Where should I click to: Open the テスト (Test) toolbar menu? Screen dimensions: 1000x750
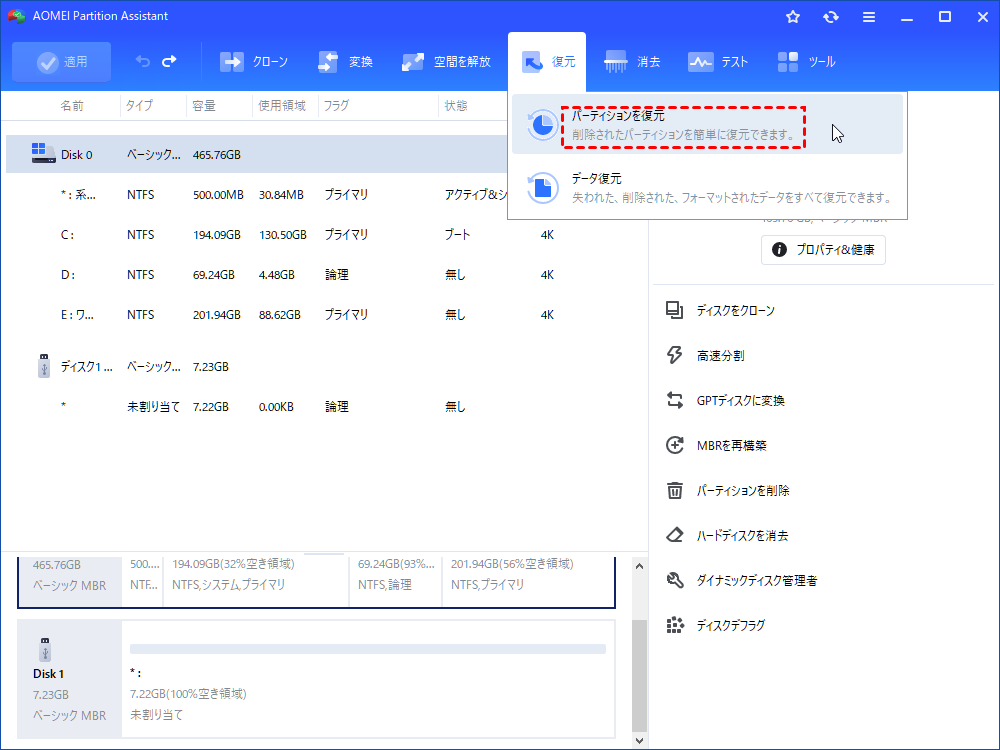pos(717,62)
